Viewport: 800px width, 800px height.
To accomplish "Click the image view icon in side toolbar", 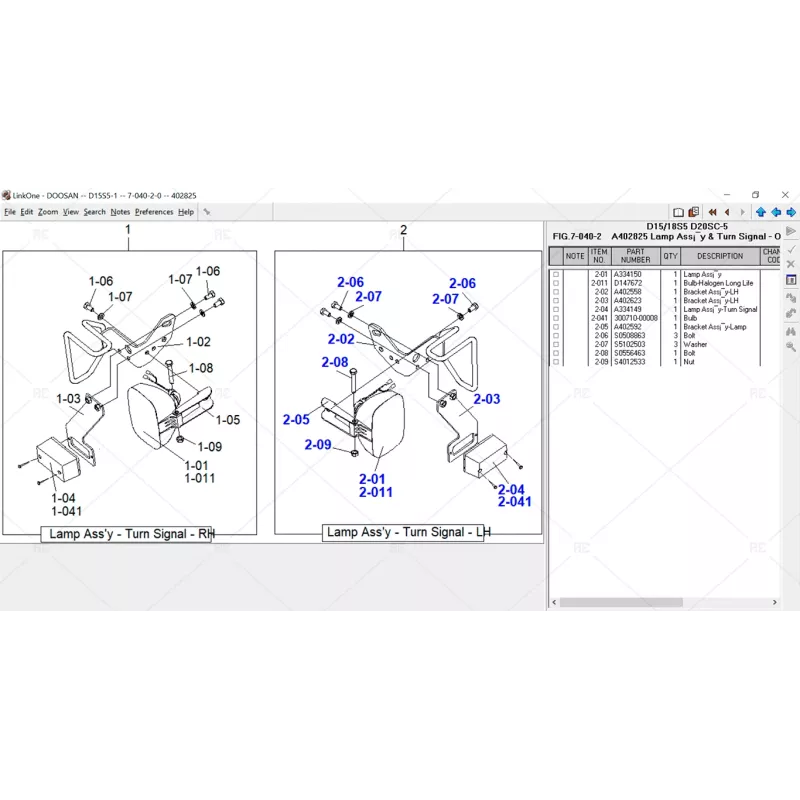I will coord(789,277).
